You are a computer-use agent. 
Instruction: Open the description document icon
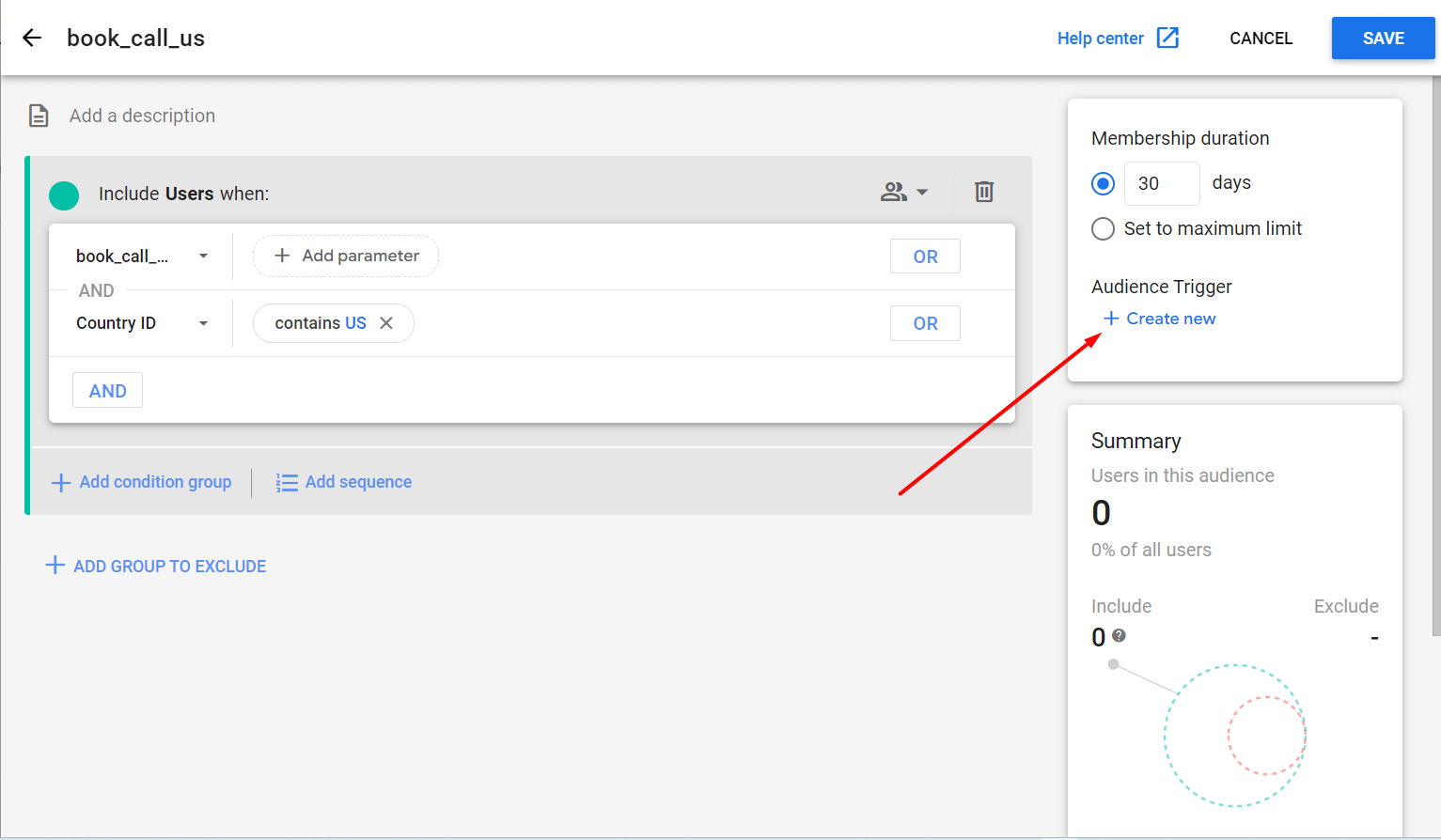[37, 115]
